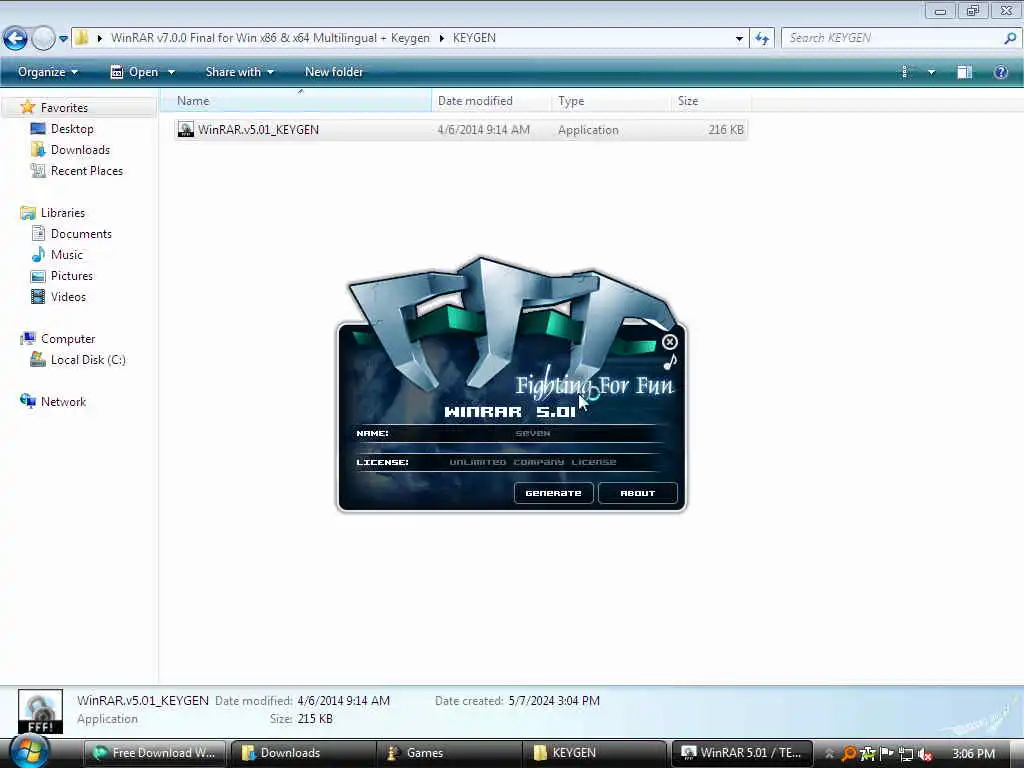Click the keygen License field

click(533, 462)
